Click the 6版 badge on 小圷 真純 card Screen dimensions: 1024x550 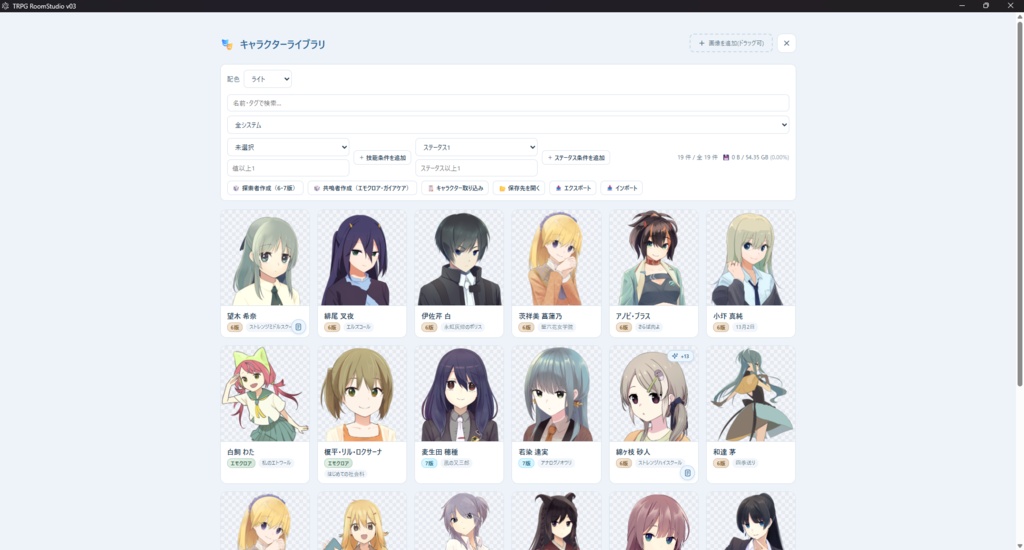[x=721, y=327]
